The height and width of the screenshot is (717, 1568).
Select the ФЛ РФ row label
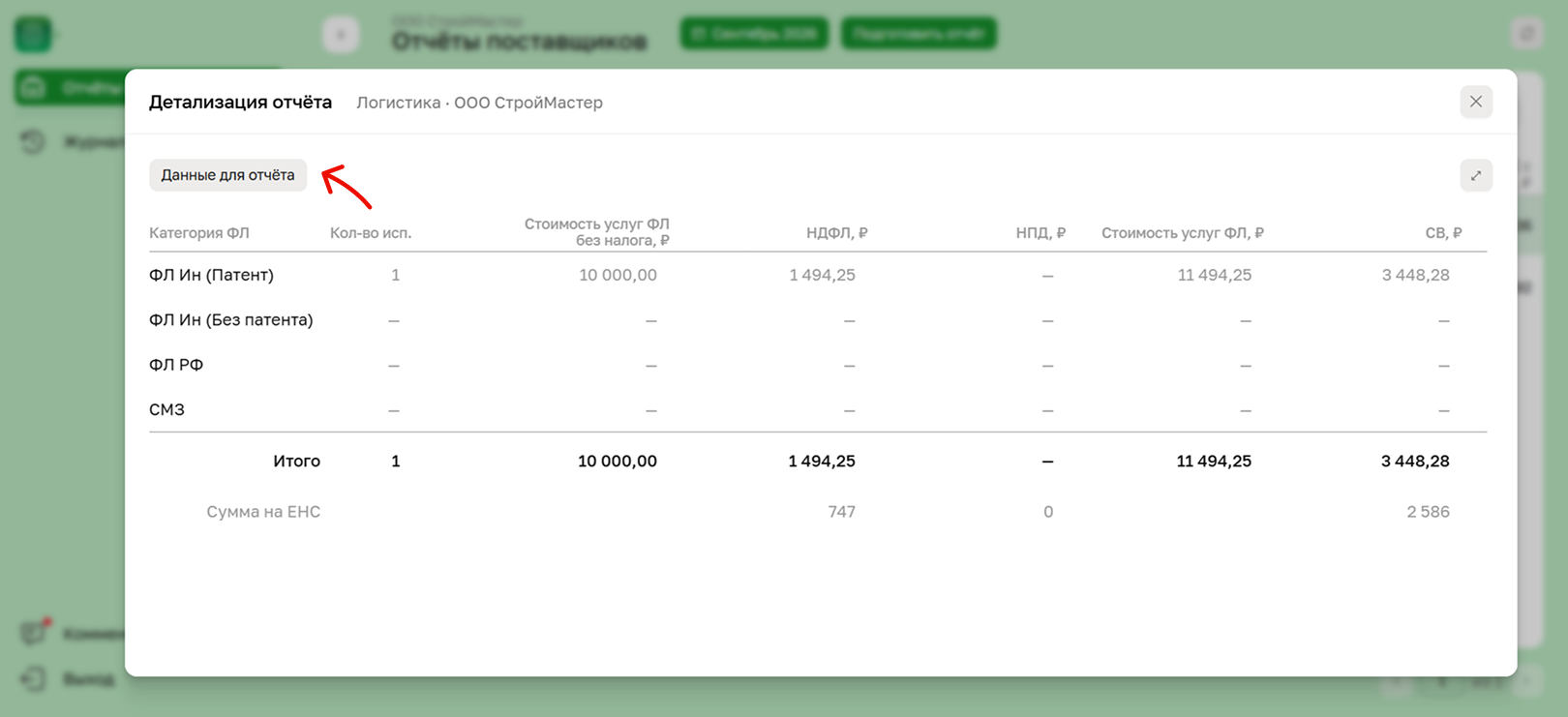pos(176,365)
